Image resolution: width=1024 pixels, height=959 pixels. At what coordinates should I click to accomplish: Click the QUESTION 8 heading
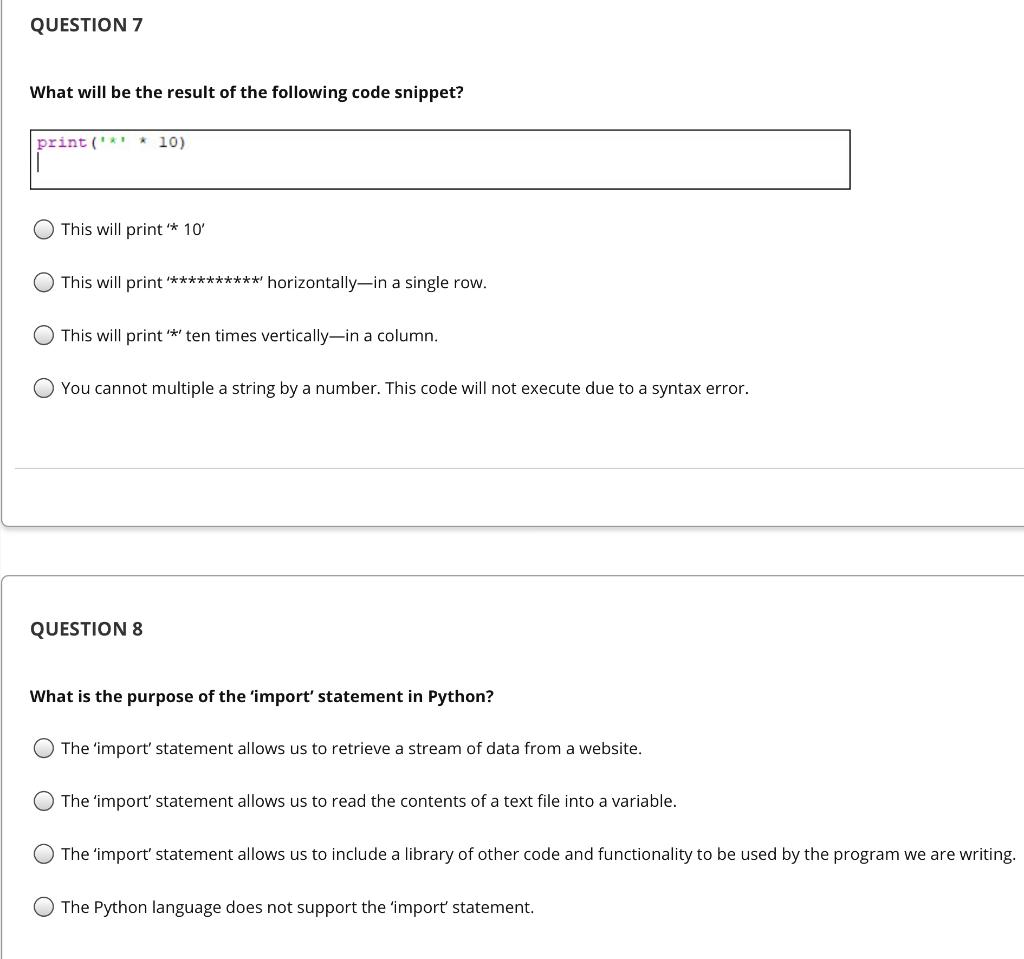[x=86, y=628]
